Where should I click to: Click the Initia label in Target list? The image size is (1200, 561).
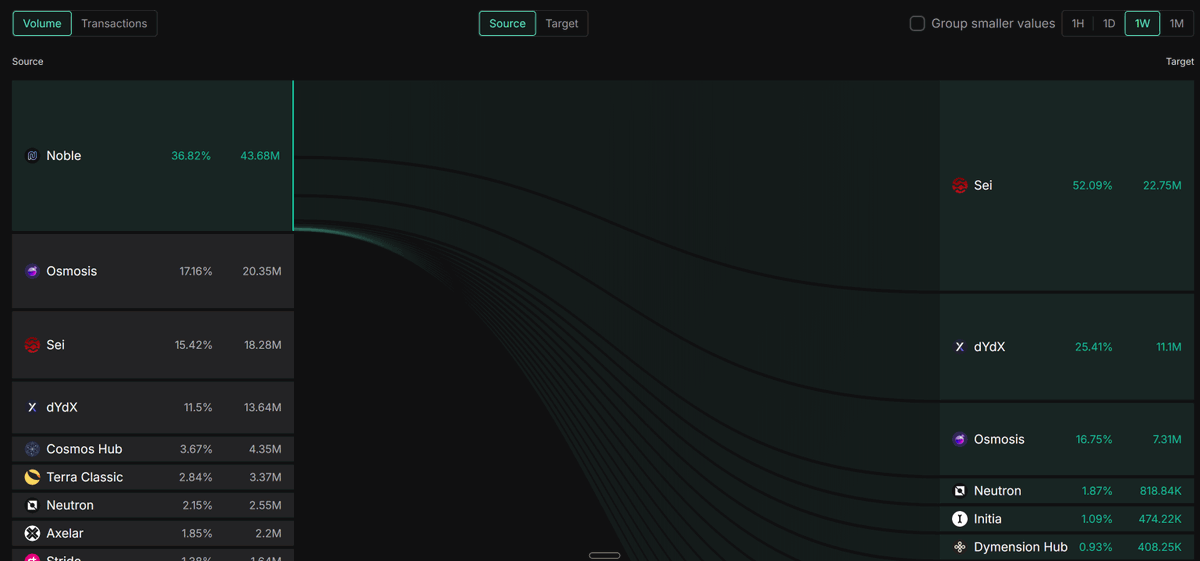tap(988, 519)
